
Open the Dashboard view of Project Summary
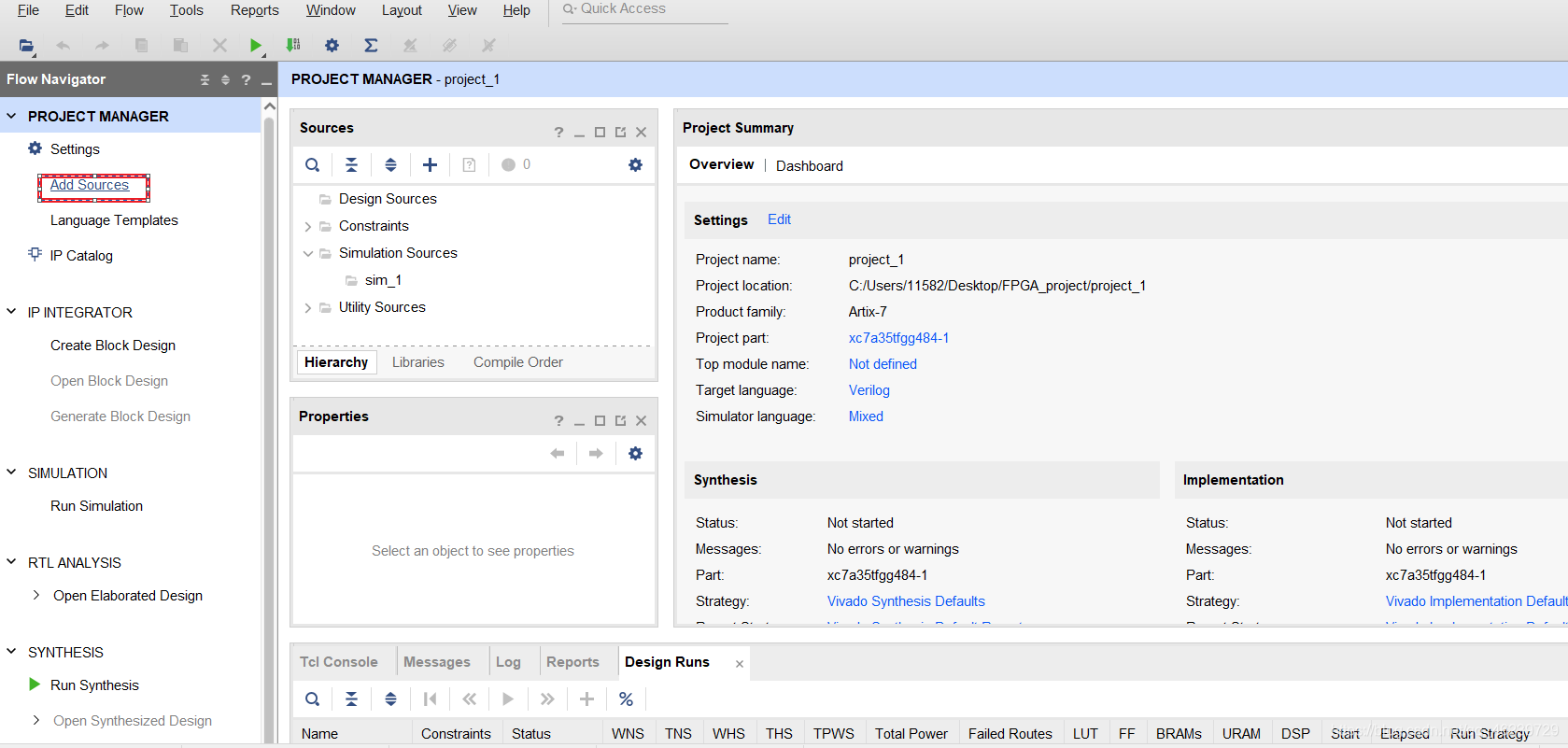tap(810, 166)
